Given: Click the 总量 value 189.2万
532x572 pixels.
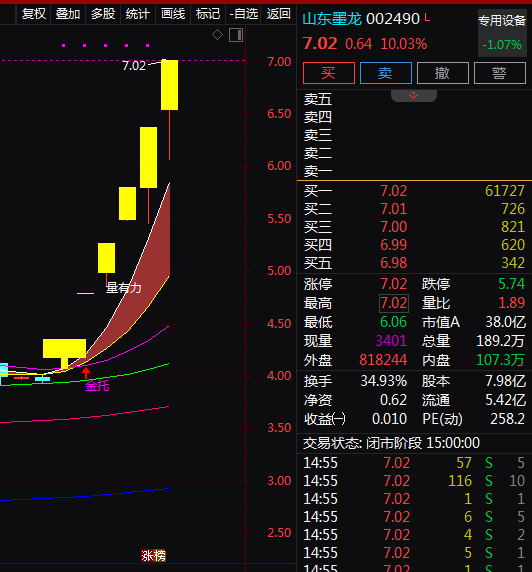Looking at the screenshot, I should click(x=500, y=341).
